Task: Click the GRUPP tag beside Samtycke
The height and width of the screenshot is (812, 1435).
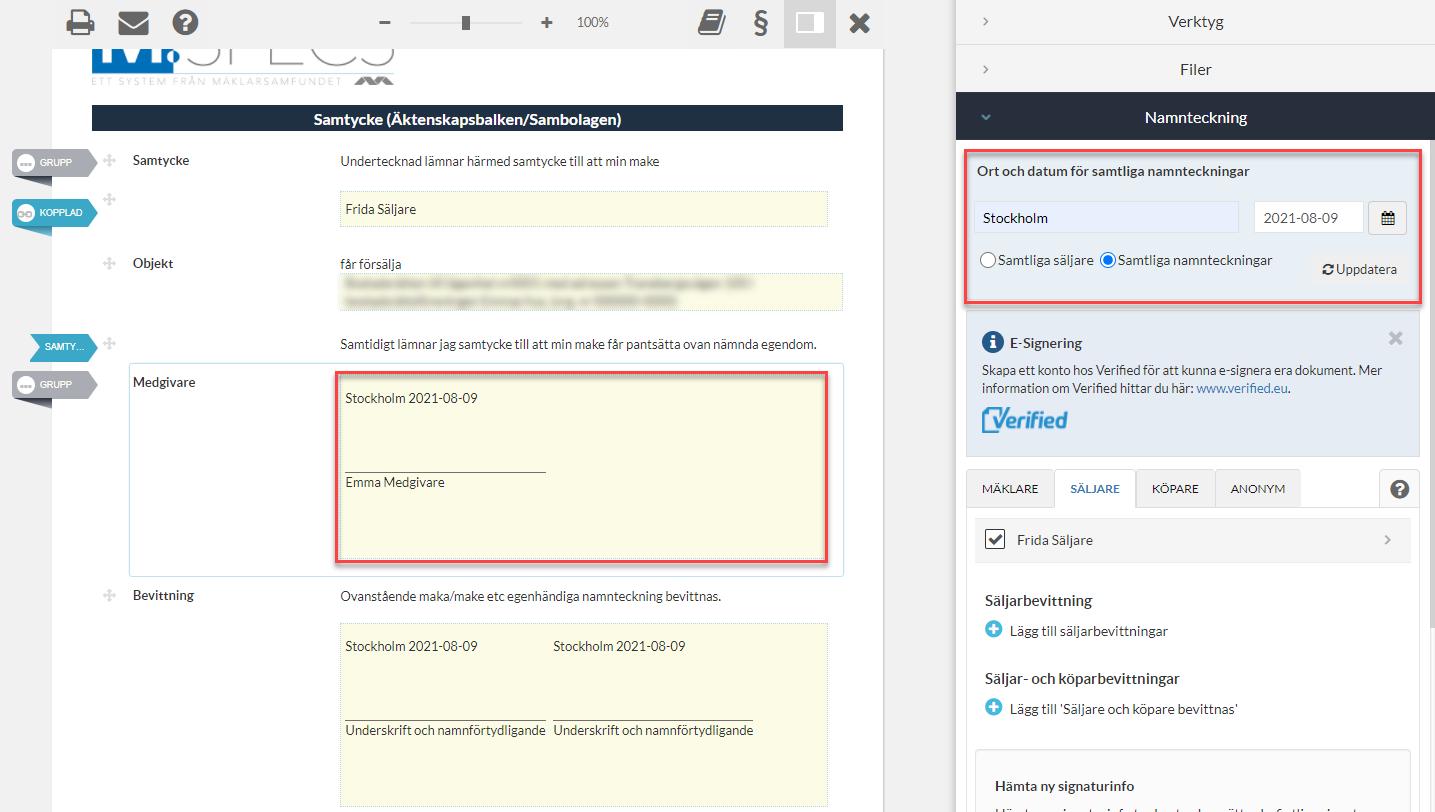Action: pyautogui.click(x=55, y=162)
